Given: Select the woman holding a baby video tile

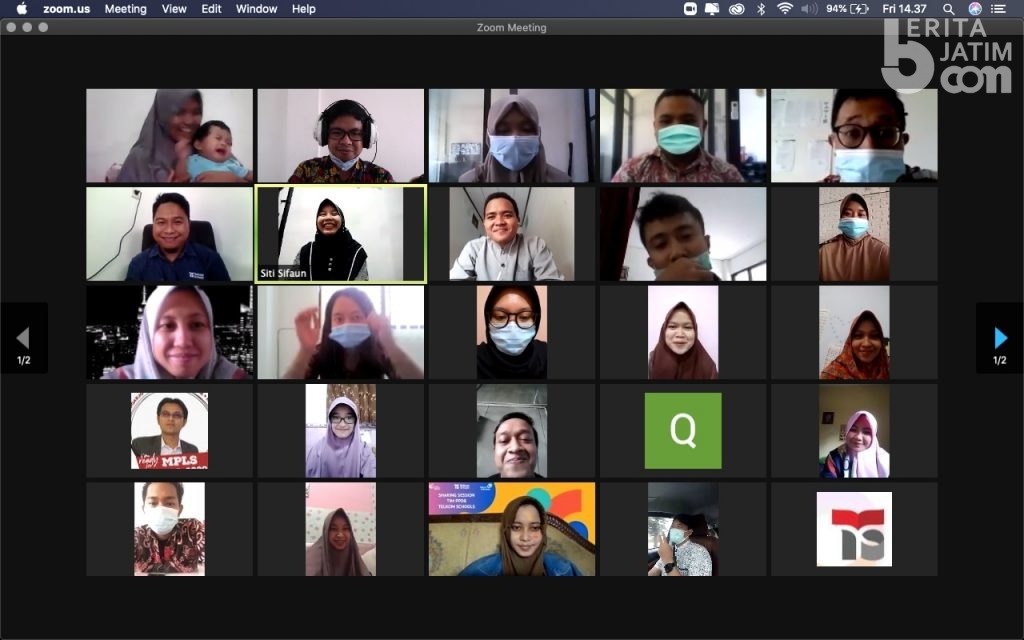Looking at the screenshot, I should [x=169, y=135].
